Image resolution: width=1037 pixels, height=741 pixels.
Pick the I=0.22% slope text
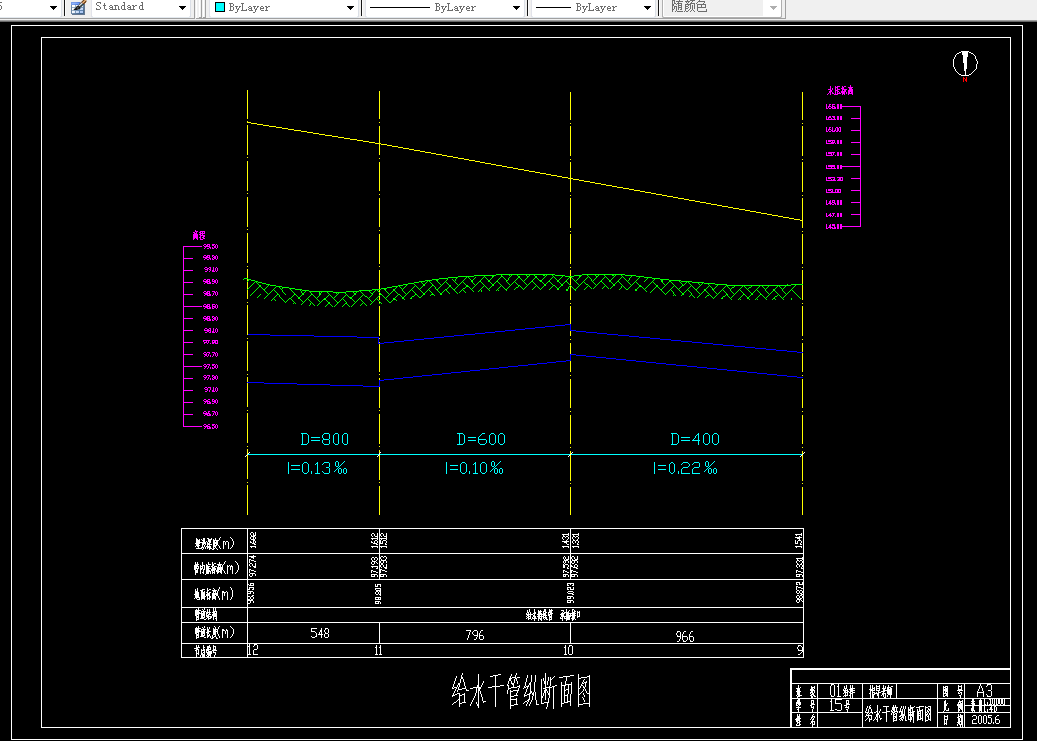point(684,468)
